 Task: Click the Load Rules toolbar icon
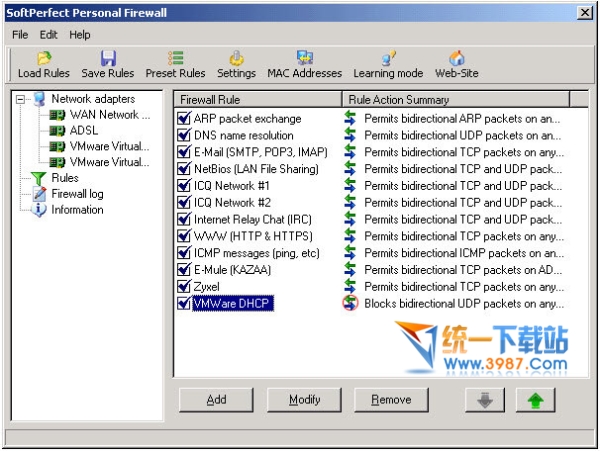(x=44, y=58)
